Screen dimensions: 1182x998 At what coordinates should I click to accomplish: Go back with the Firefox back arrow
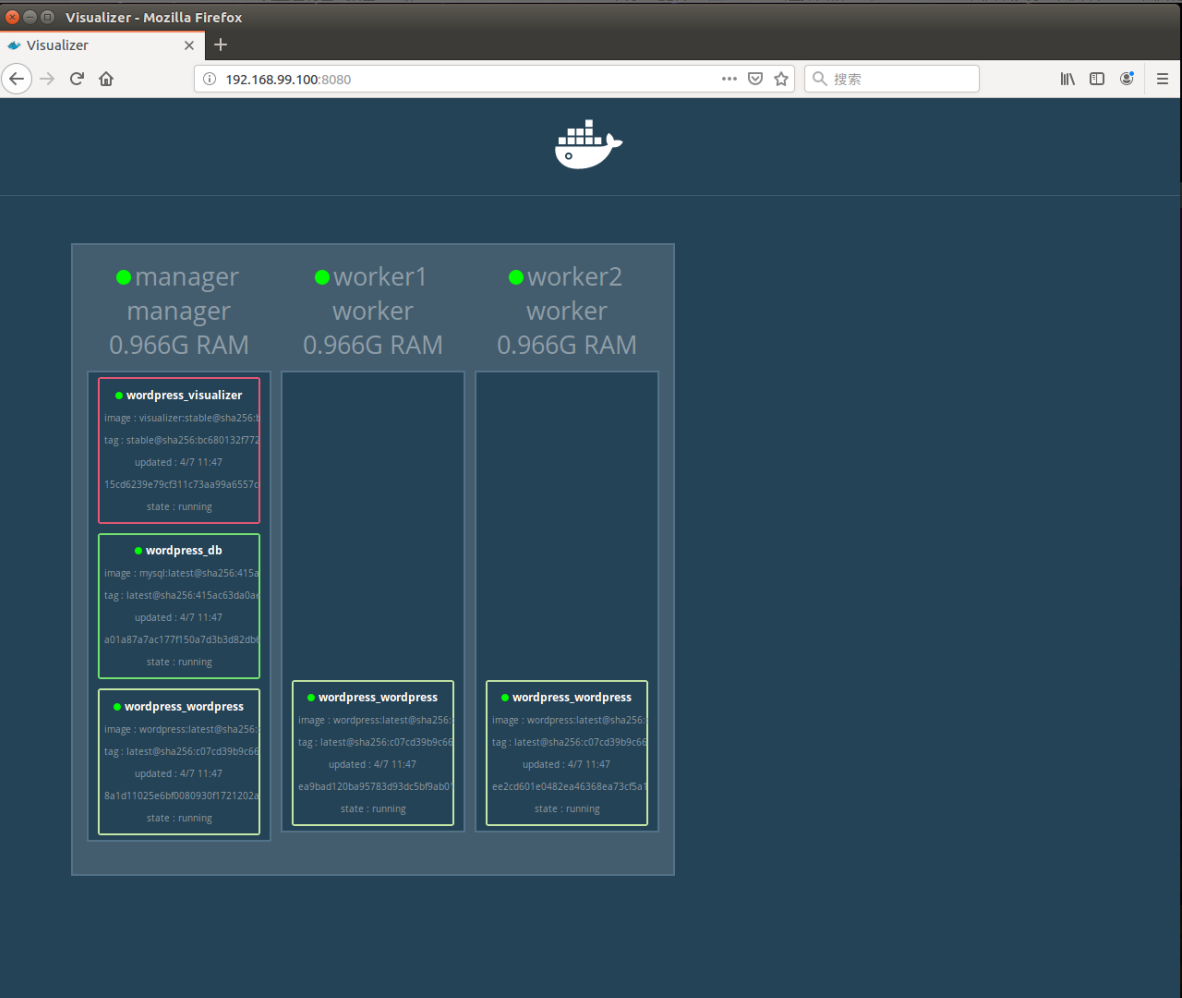pyautogui.click(x=17, y=78)
